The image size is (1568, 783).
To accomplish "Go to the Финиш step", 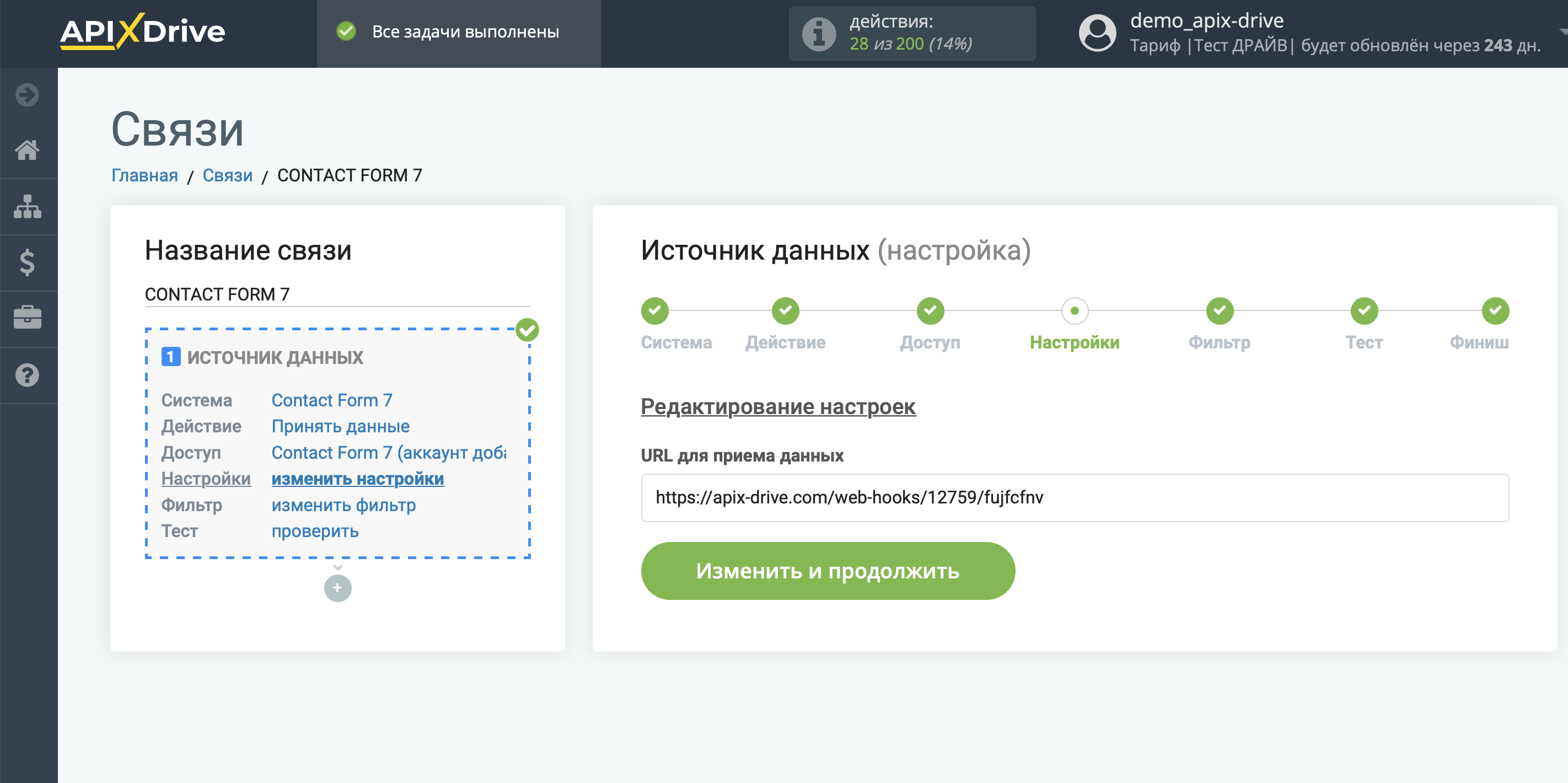I will pyautogui.click(x=1495, y=311).
